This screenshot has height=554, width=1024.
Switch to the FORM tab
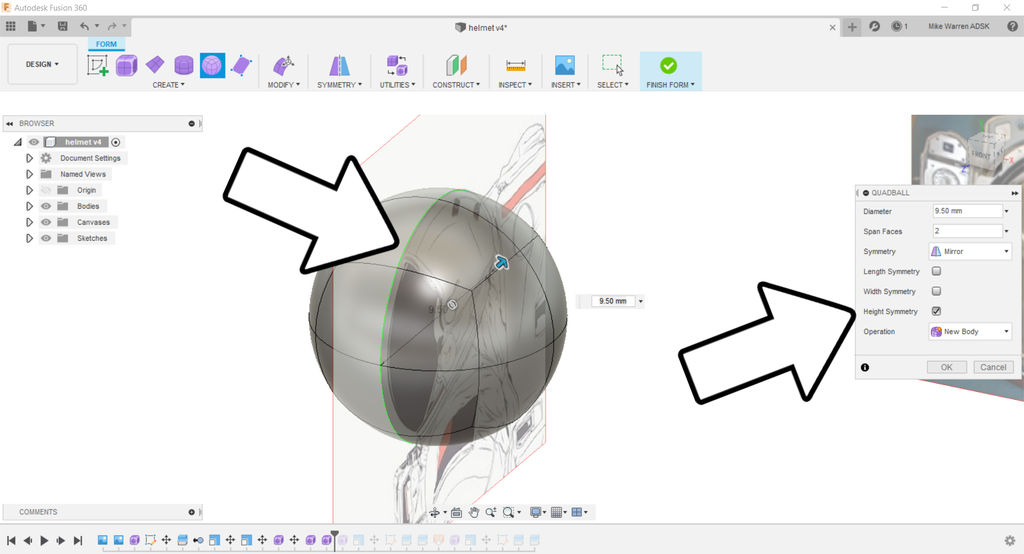coord(106,44)
